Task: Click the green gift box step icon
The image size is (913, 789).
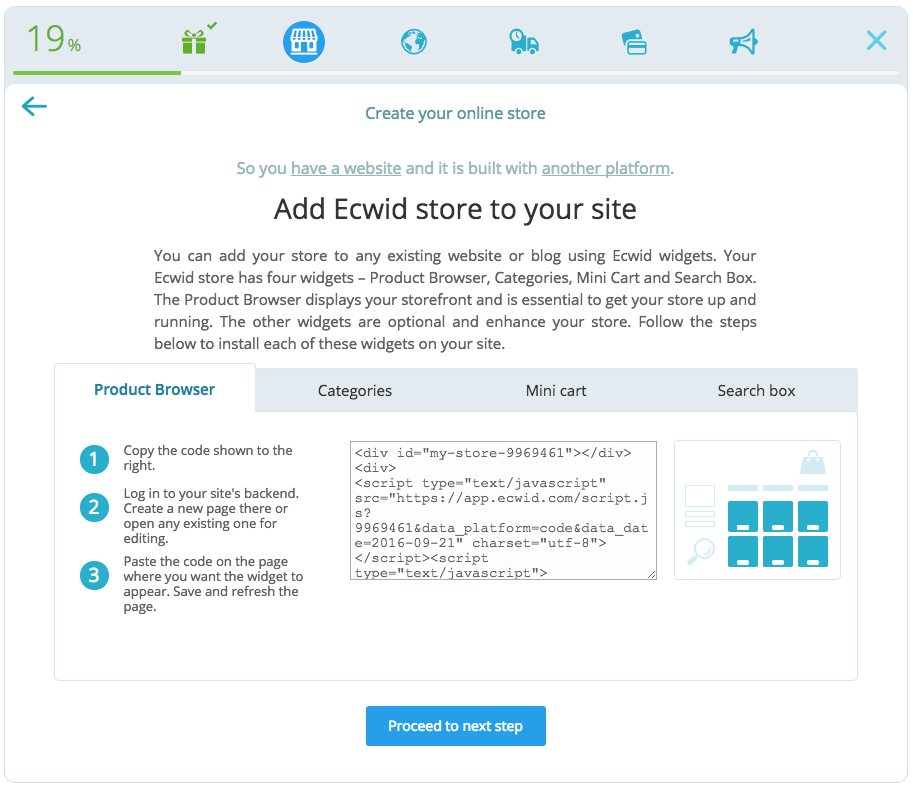Action: coord(194,42)
